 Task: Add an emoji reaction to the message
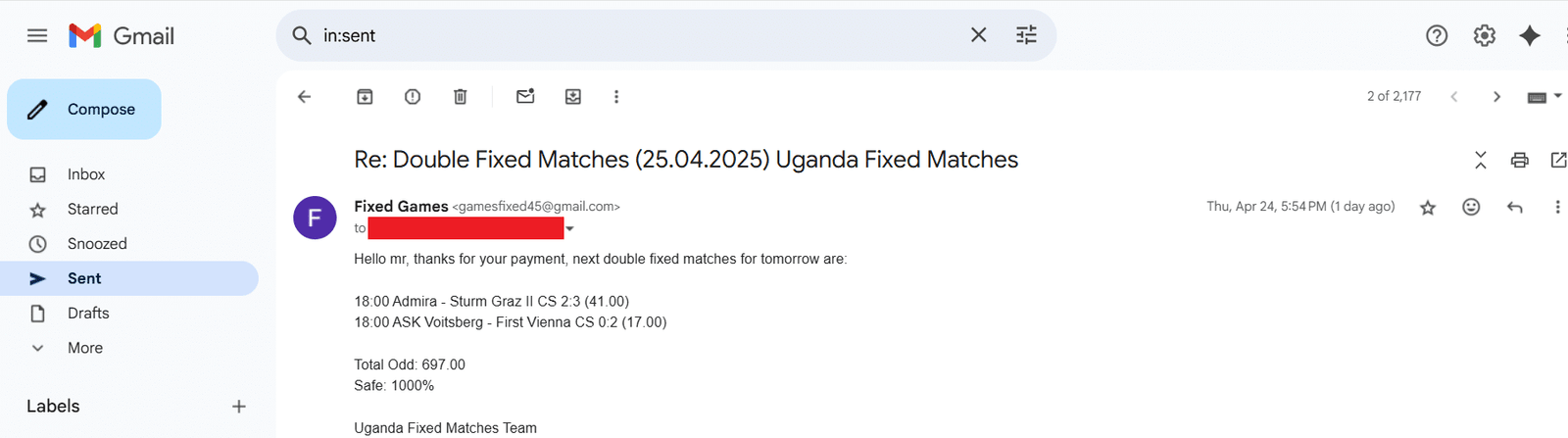click(1471, 207)
